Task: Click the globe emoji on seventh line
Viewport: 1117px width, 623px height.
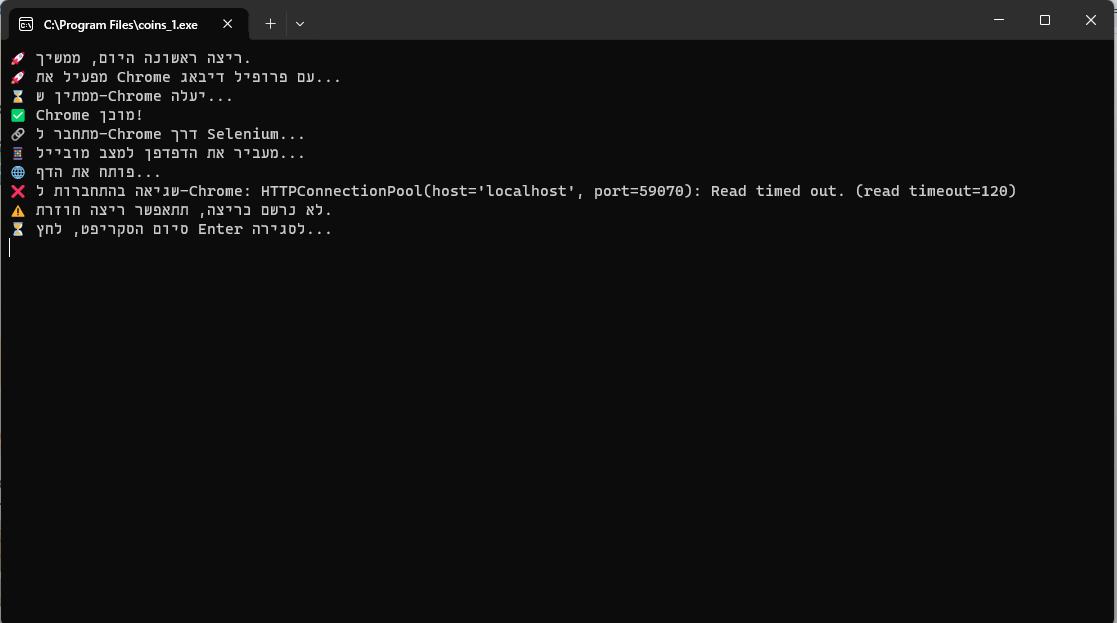Action: 18,172
